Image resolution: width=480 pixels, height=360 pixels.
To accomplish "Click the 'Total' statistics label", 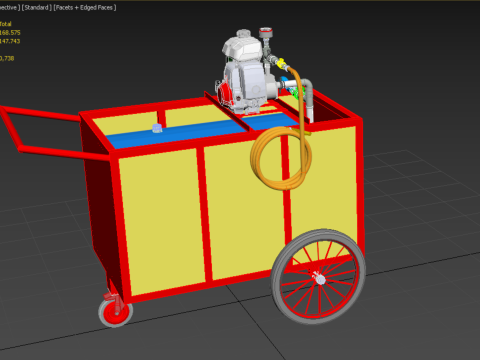I will tap(6, 24).
